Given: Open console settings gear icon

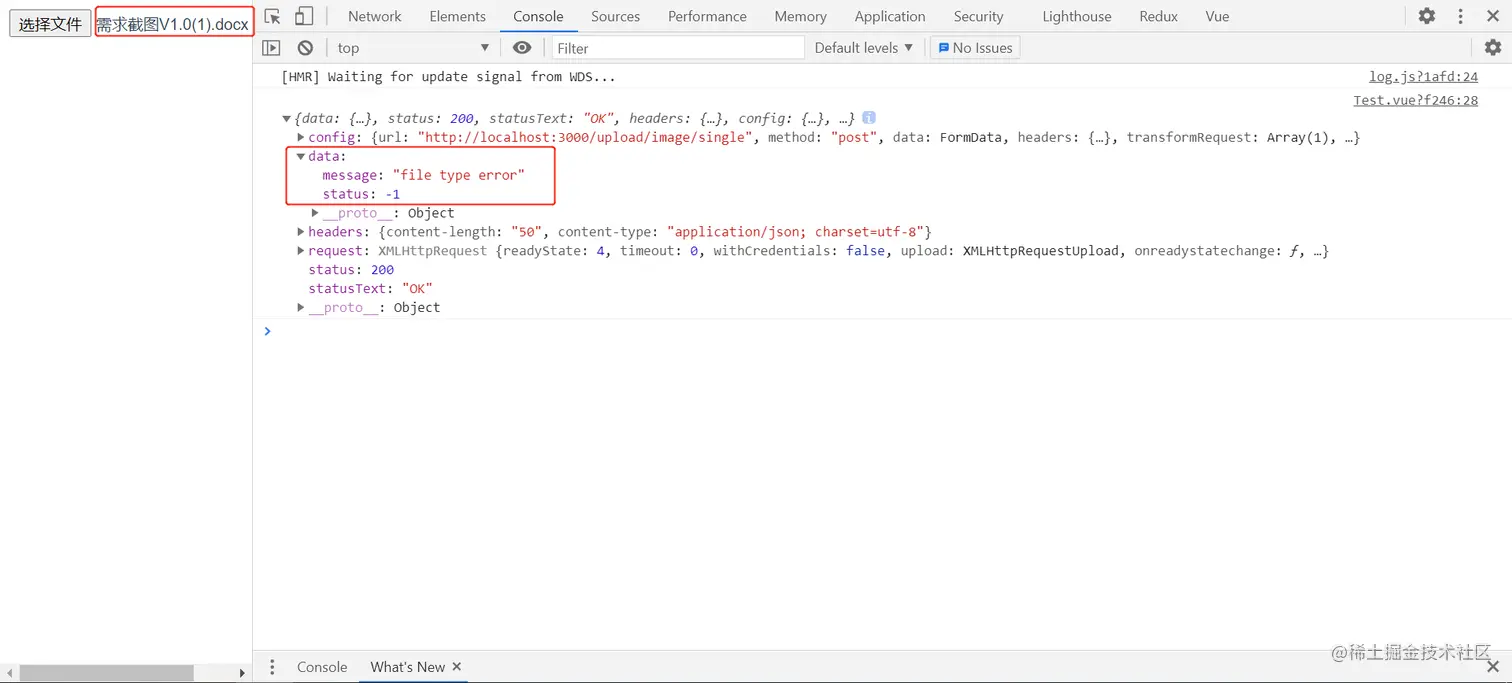Looking at the screenshot, I should pyautogui.click(x=1493, y=48).
